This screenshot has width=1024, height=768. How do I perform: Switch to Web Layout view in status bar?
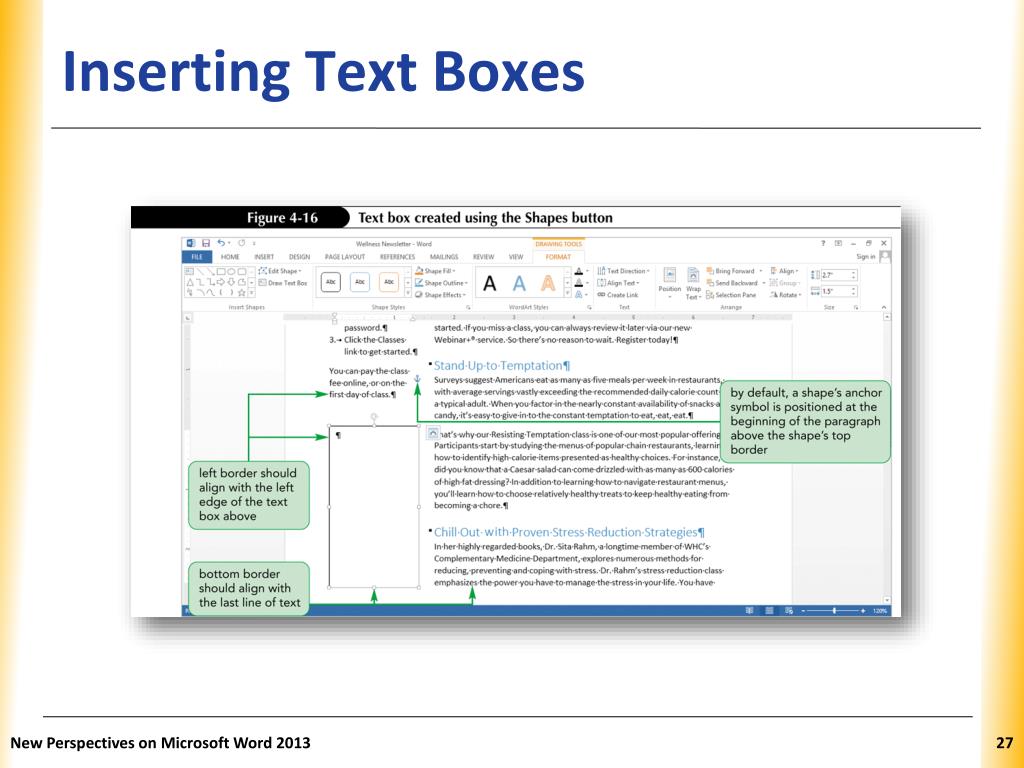point(789,611)
